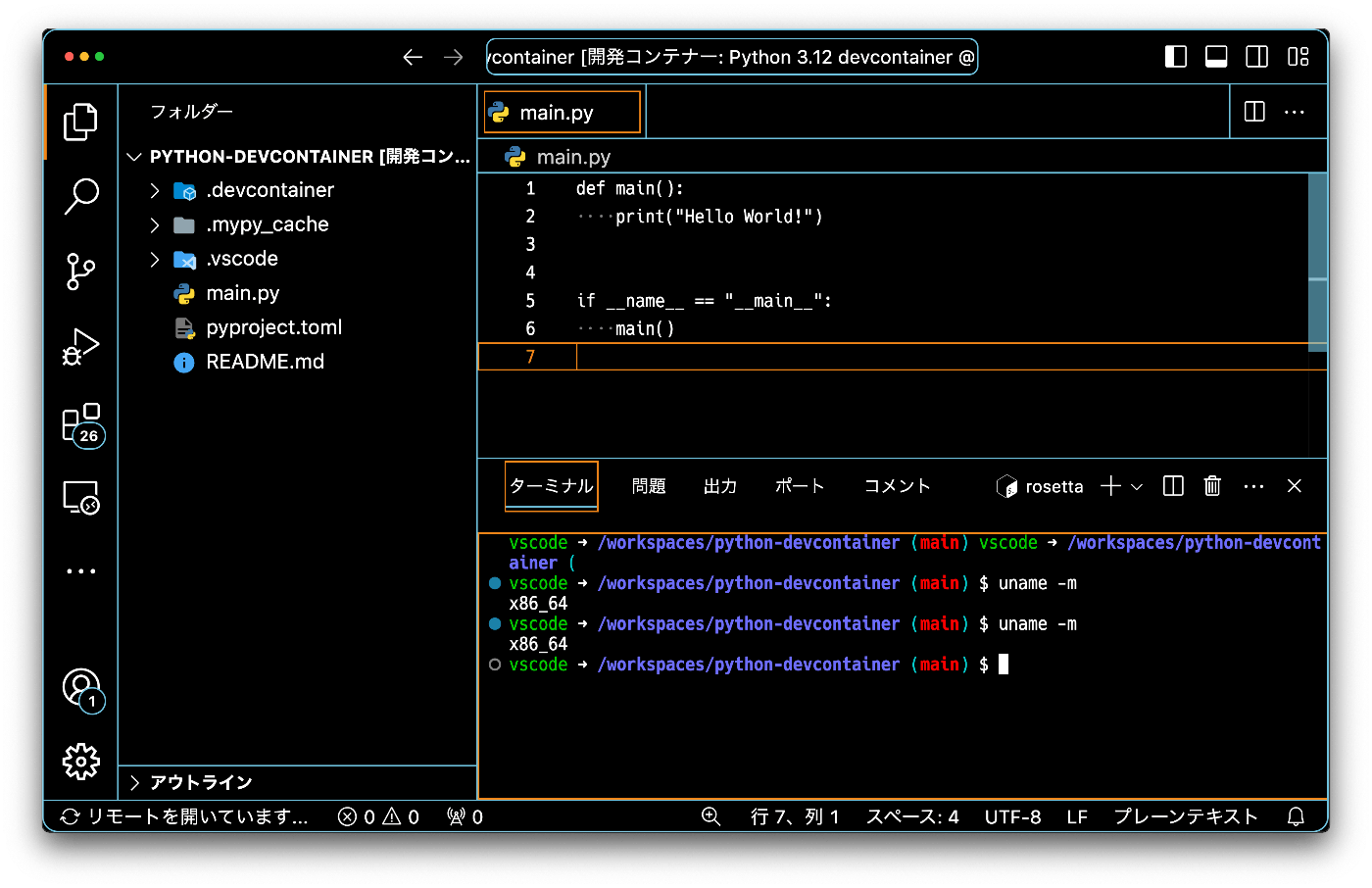Toggle the primary side bar

pos(1176,57)
